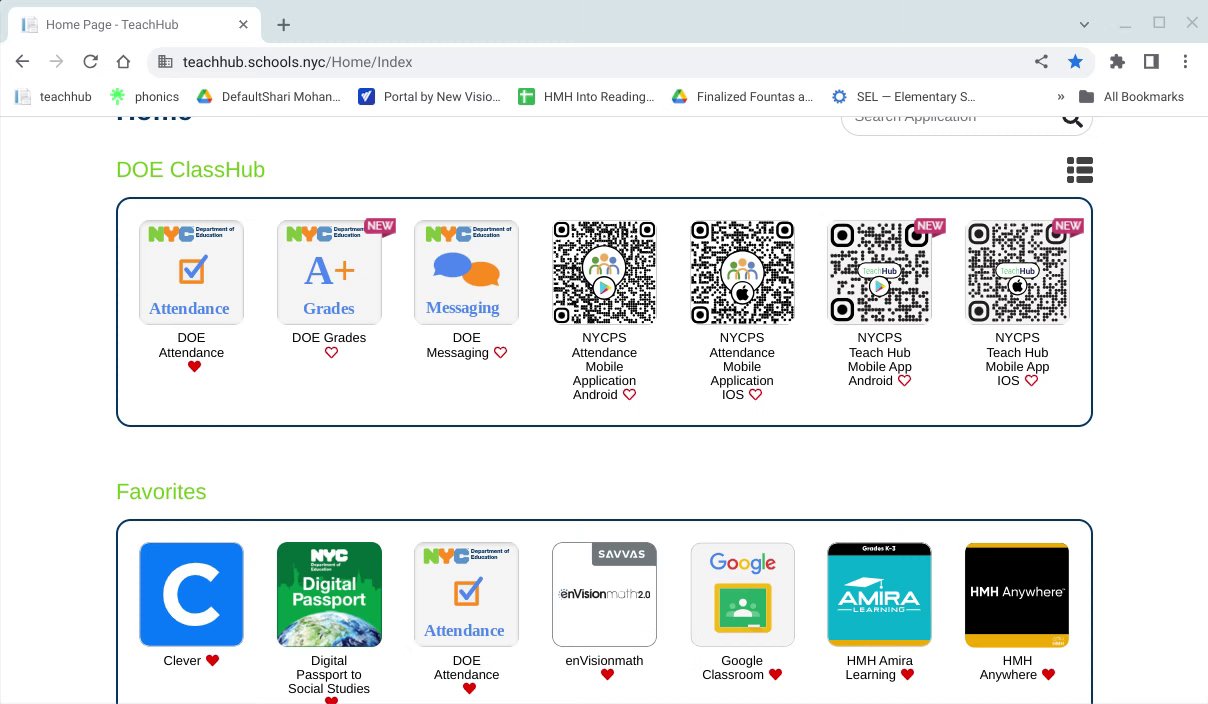Open HMH Into Reading bookmark

click(x=587, y=97)
